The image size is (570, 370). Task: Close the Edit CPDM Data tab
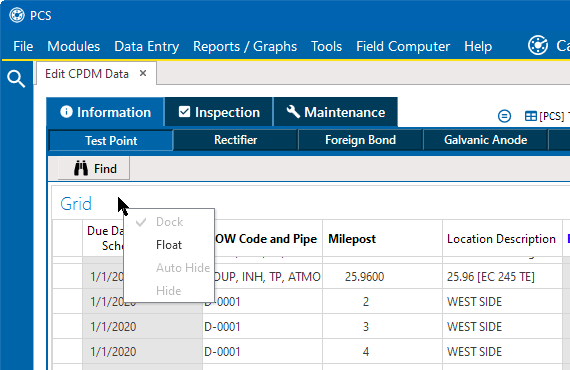tap(143, 73)
